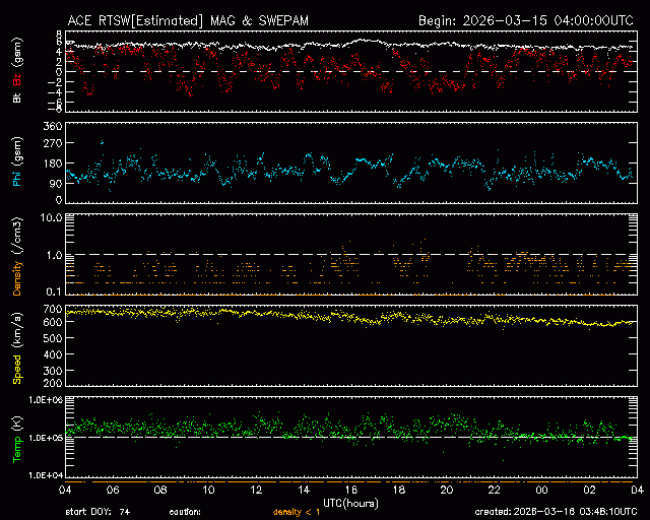The image size is (650, 520).
Task: Click the '14' hour label
Action: click(x=304, y=490)
